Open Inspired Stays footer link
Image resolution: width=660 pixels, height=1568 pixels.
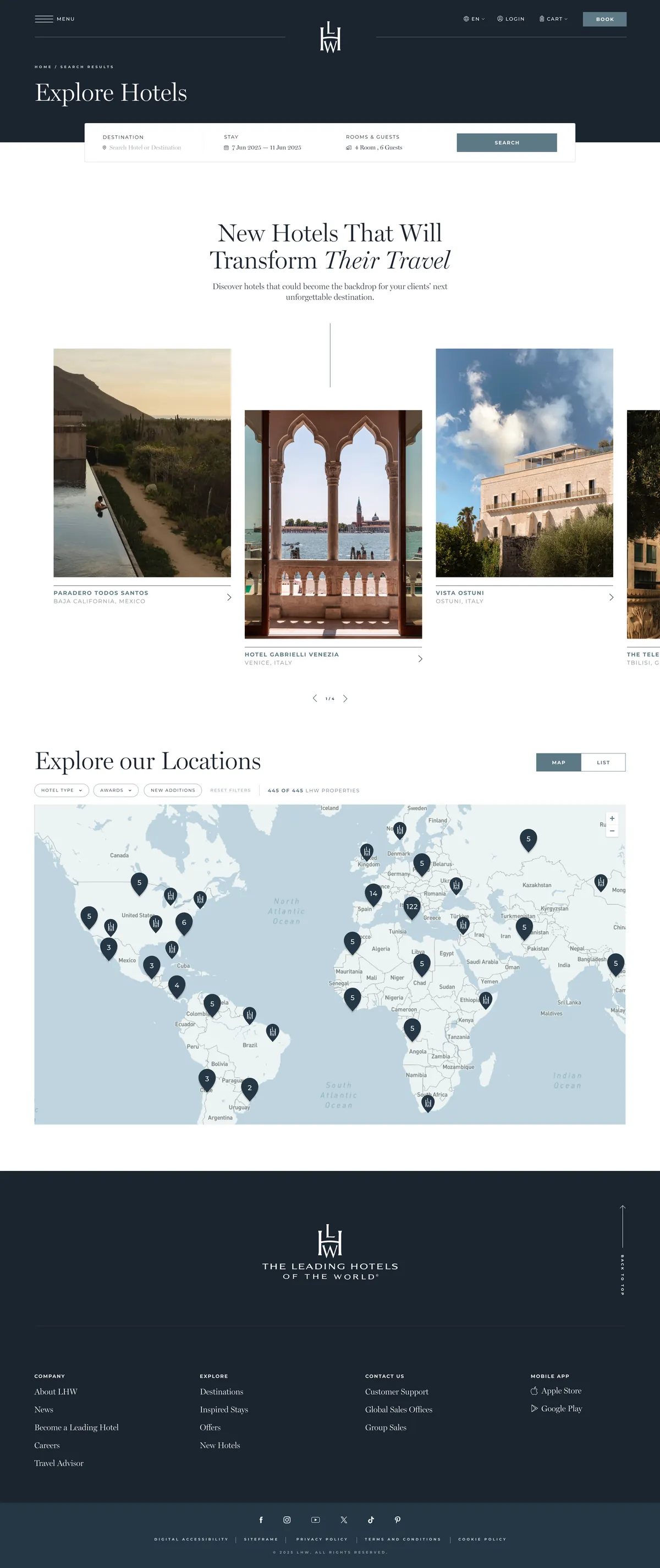[224, 1409]
